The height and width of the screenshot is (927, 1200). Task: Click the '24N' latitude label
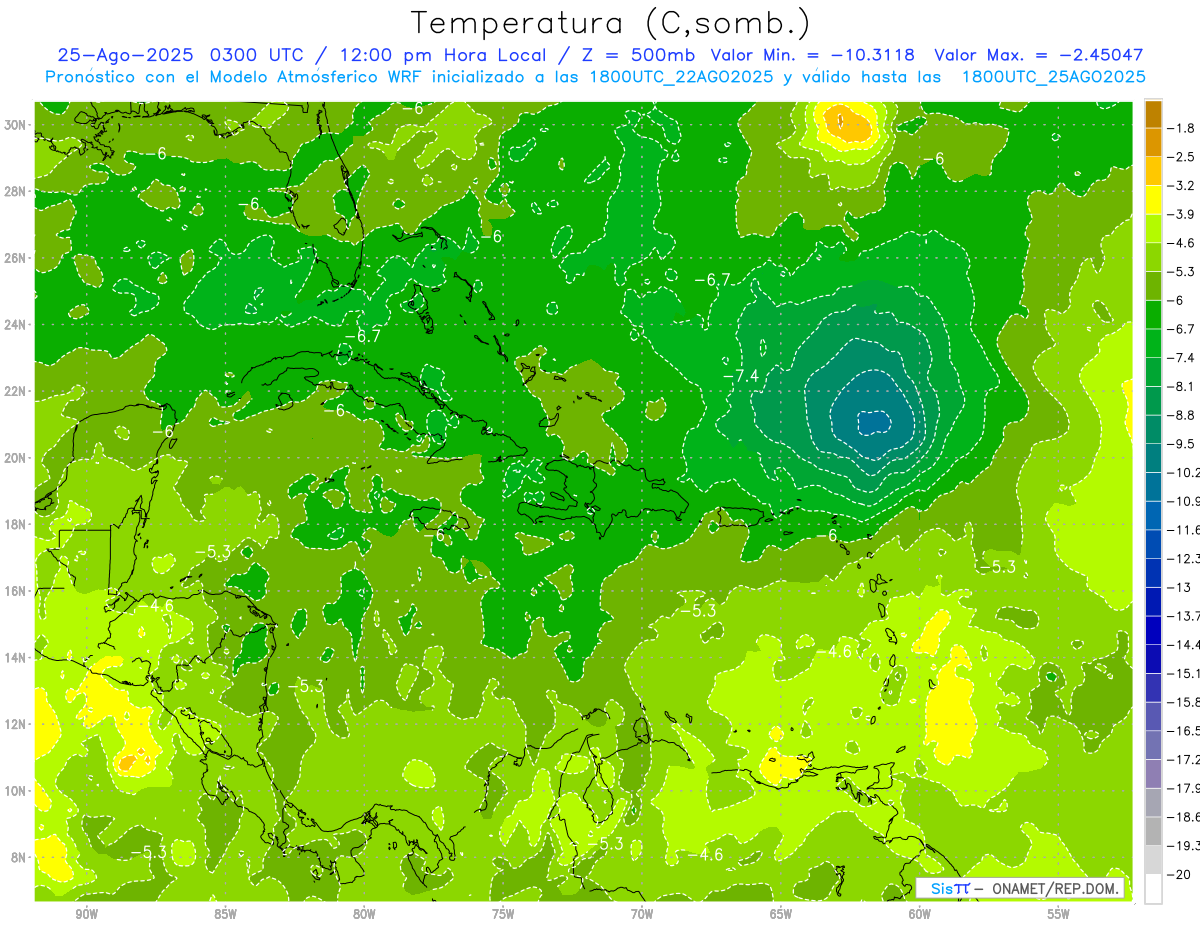[16, 324]
